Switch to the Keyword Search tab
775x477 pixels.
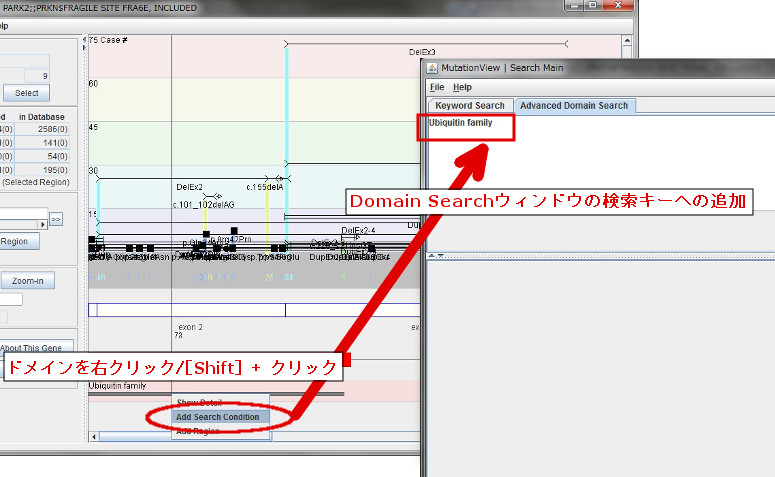point(469,105)
